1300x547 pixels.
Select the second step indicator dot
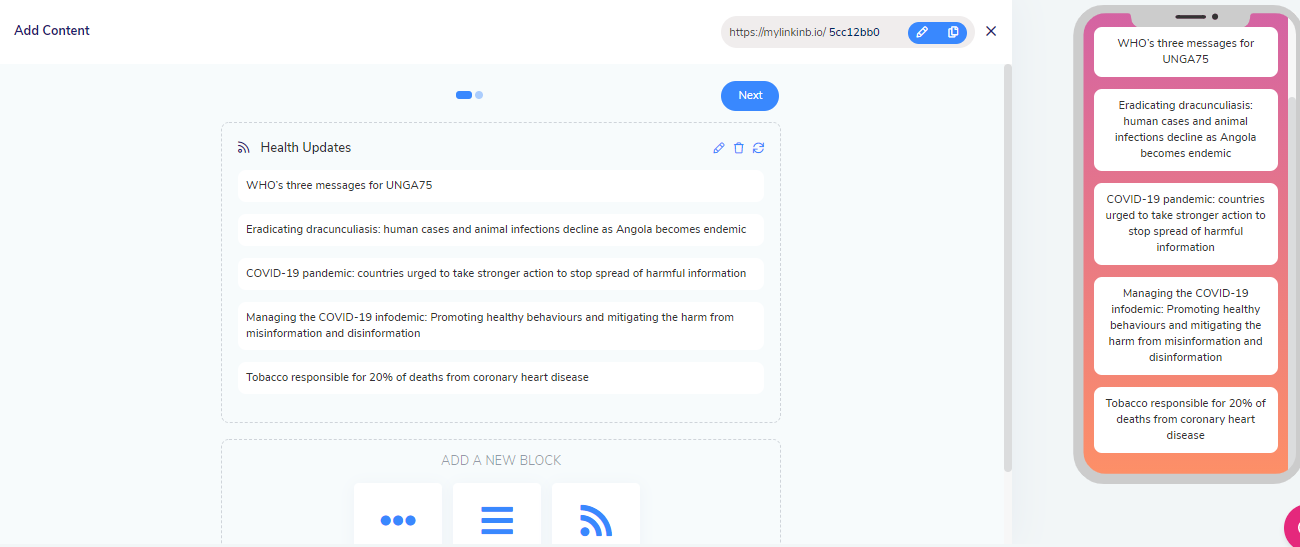click(480, 95)
